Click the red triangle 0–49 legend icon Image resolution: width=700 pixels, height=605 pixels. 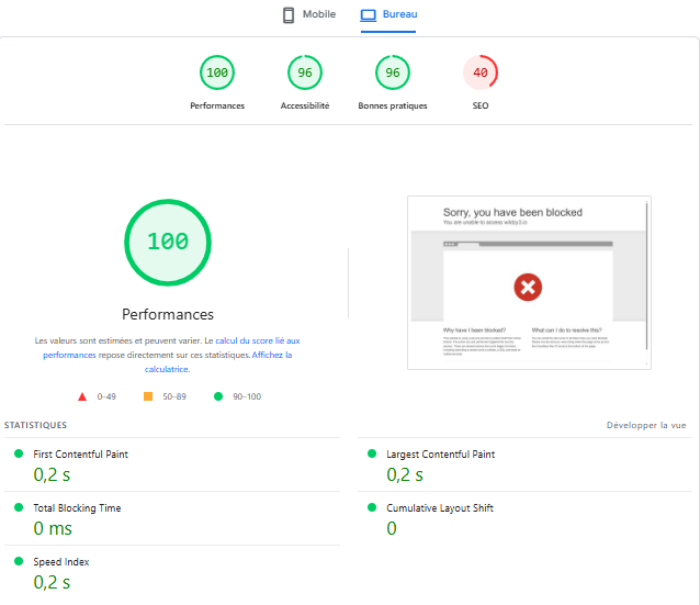[x=80, y=396]
